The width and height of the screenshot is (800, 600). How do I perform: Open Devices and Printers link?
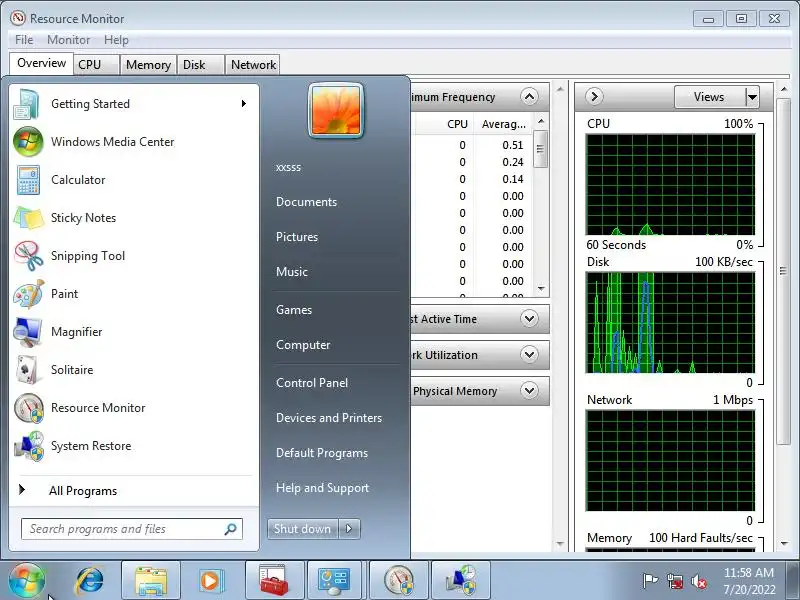[x=329, y=418]
